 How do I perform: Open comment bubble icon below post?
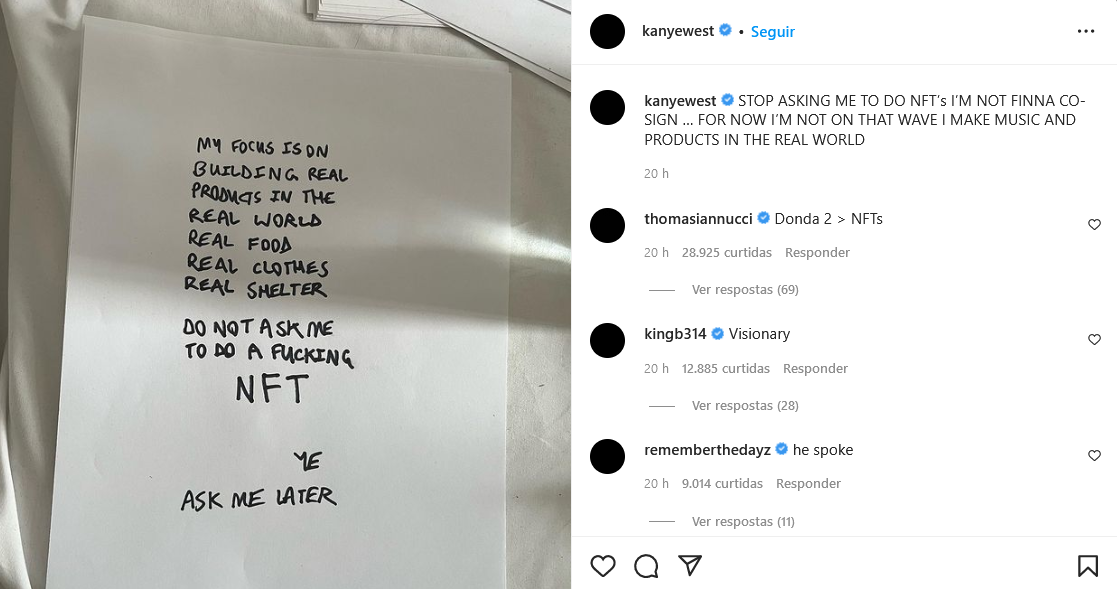pyautogui.click(x=646, y=566)
